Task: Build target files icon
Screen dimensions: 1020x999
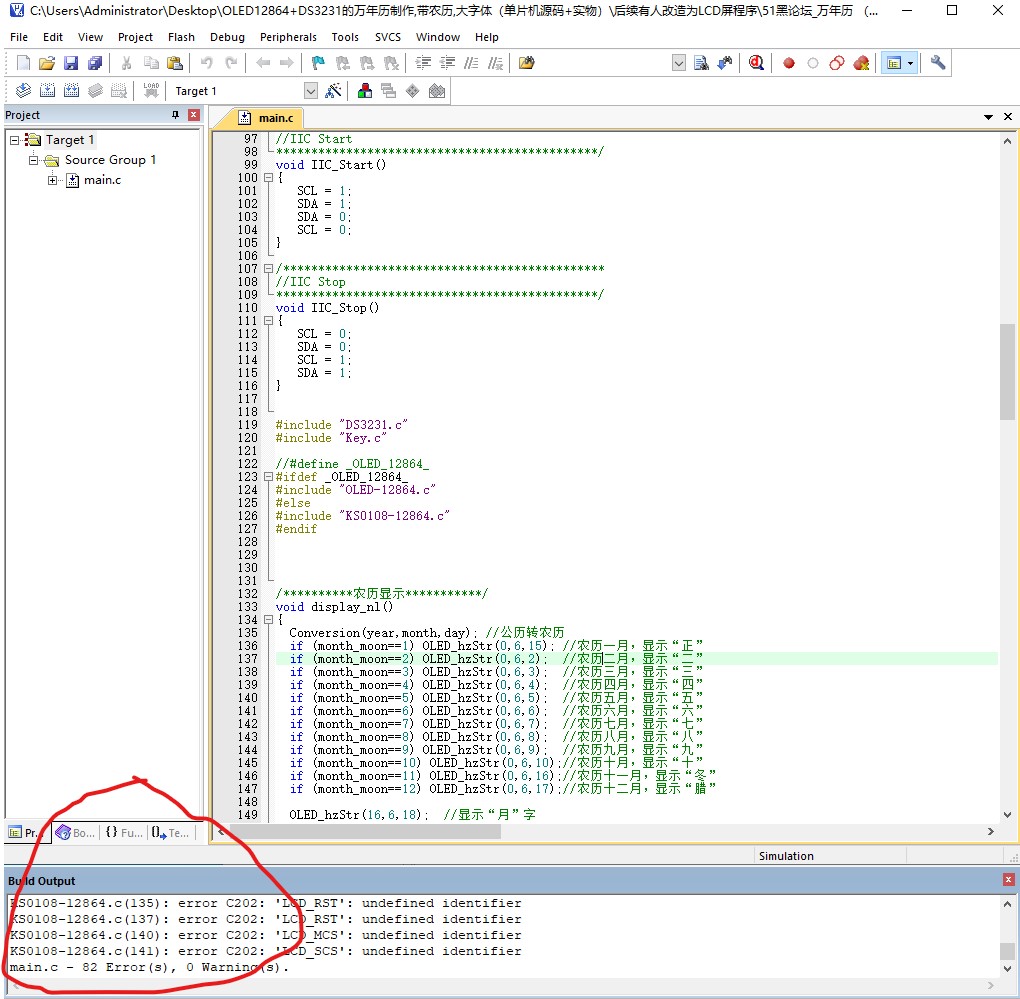Action: (x=47, y=90)
